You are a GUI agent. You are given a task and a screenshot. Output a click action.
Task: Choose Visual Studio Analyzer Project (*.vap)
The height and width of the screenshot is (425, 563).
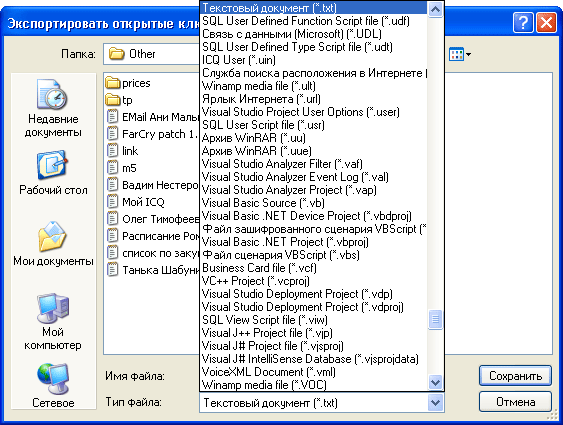(x=313, y=190)
